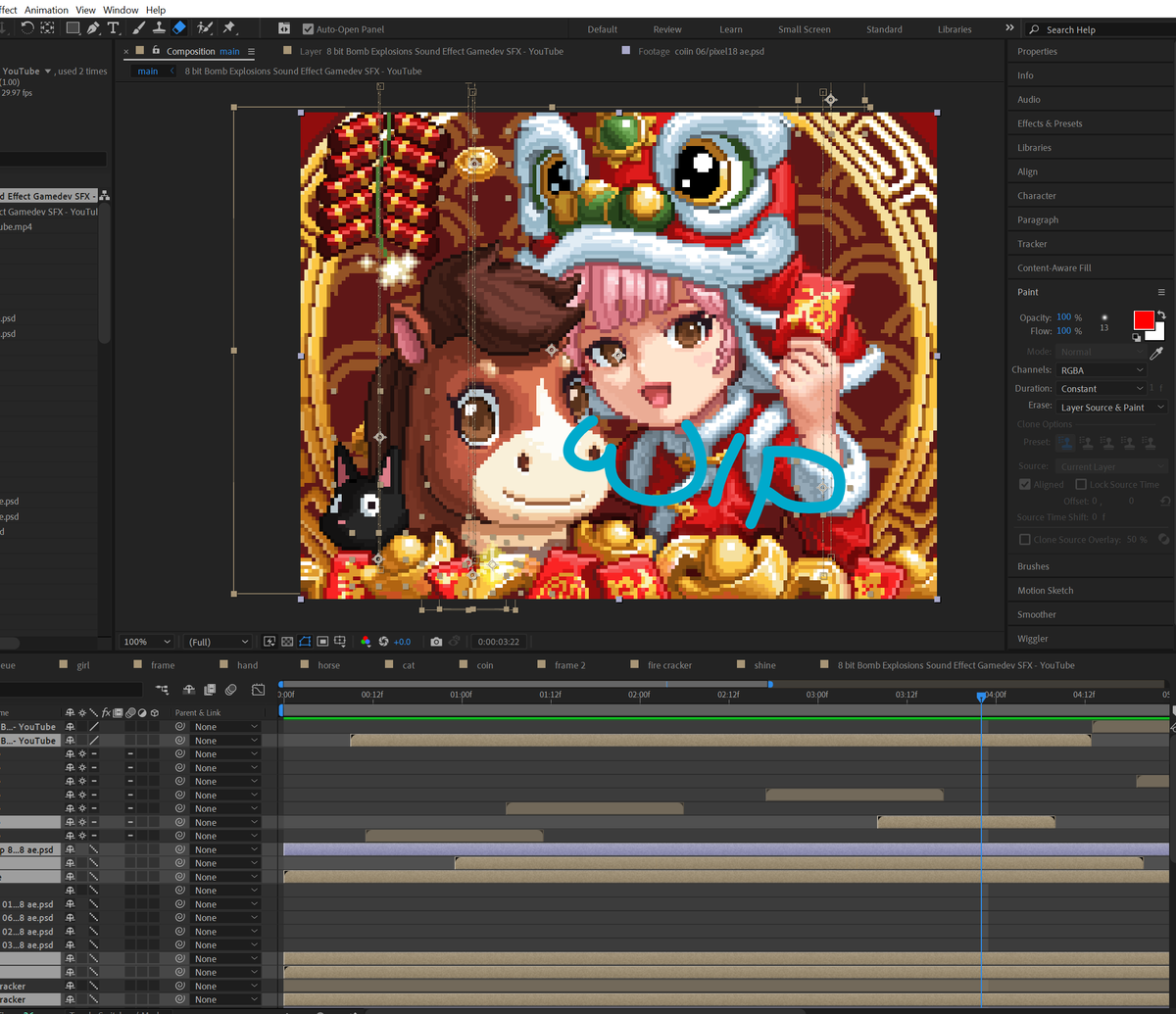This screenshot has width=1176, height=1014.
Task: Open the Composition main panel menu
Action: coord(251,52)
